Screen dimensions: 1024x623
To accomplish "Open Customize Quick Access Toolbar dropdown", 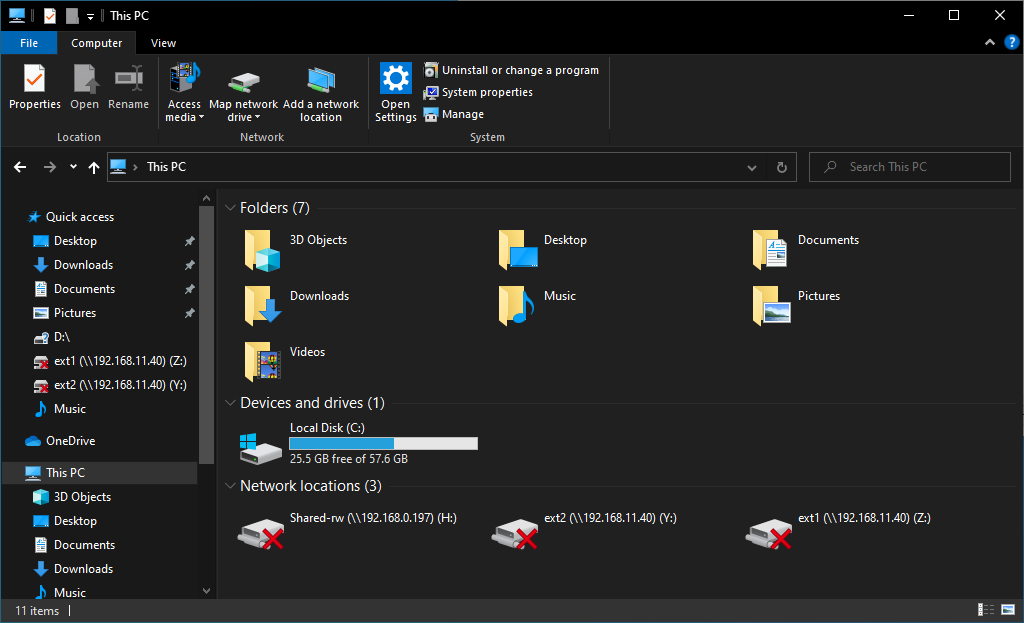I will [x=90, y=16].
